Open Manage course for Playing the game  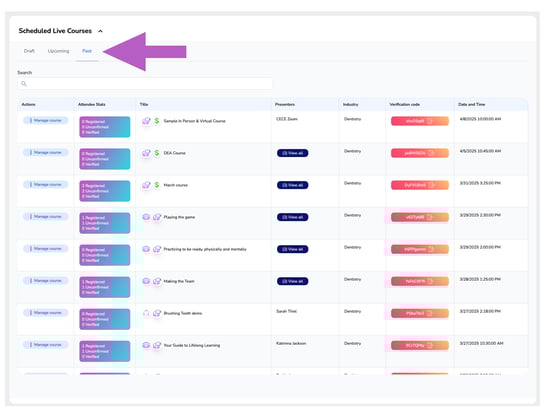[46, 216]
